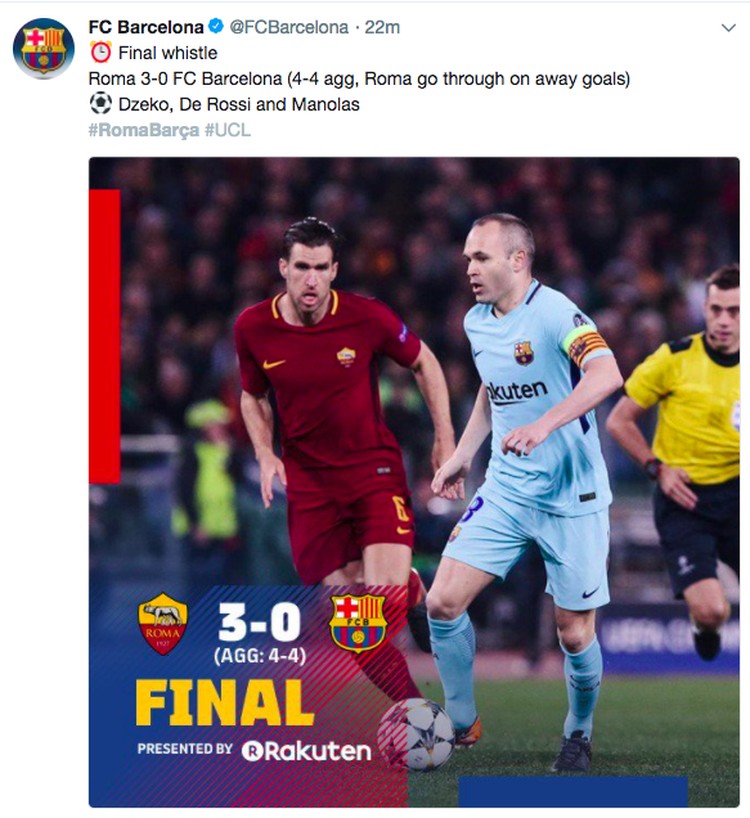Open the match photo in the tweet
This screenshot has width=750, height=818.
[414, 482]
